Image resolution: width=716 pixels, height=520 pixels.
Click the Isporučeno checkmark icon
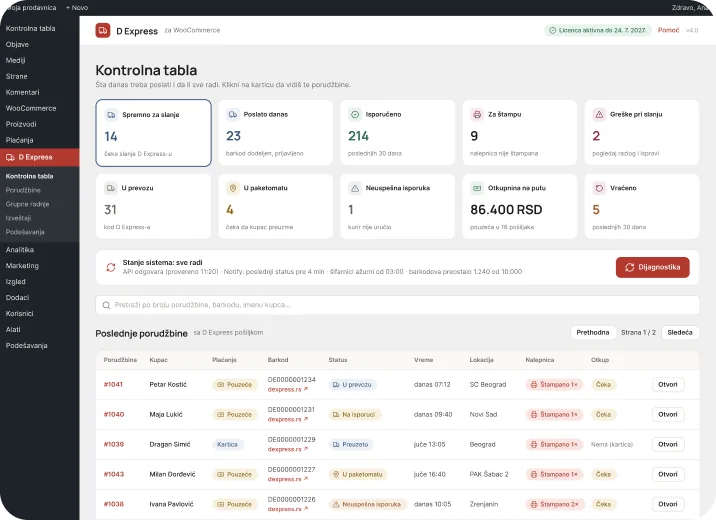click(355, 114)
